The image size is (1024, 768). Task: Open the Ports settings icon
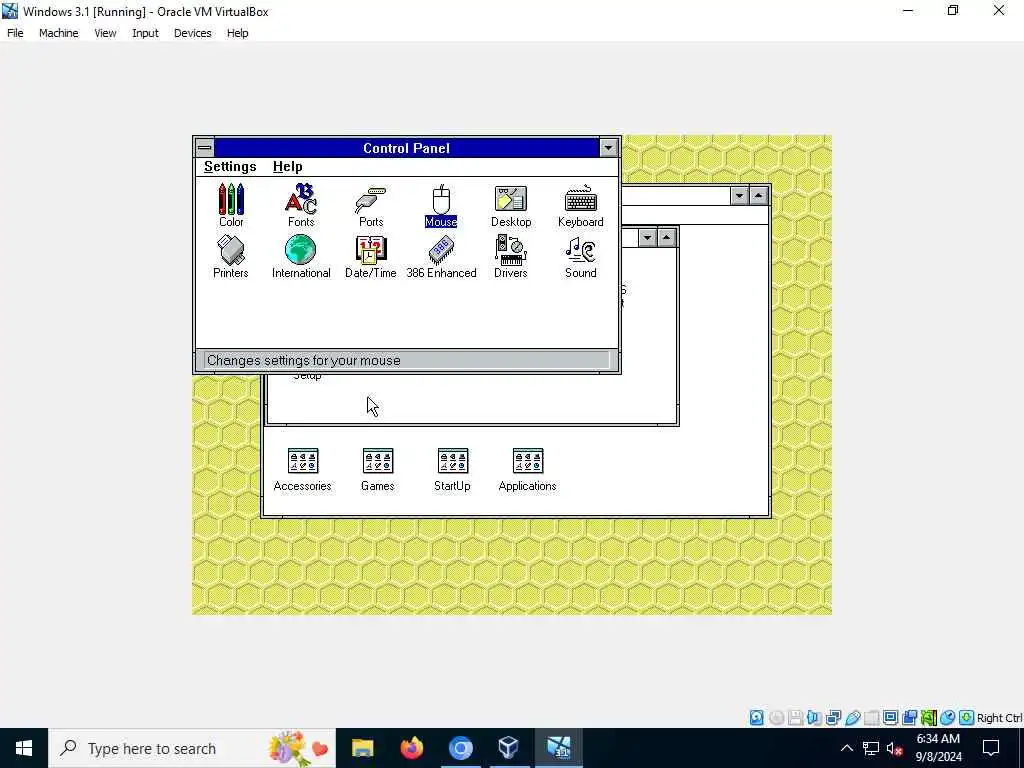371,205
